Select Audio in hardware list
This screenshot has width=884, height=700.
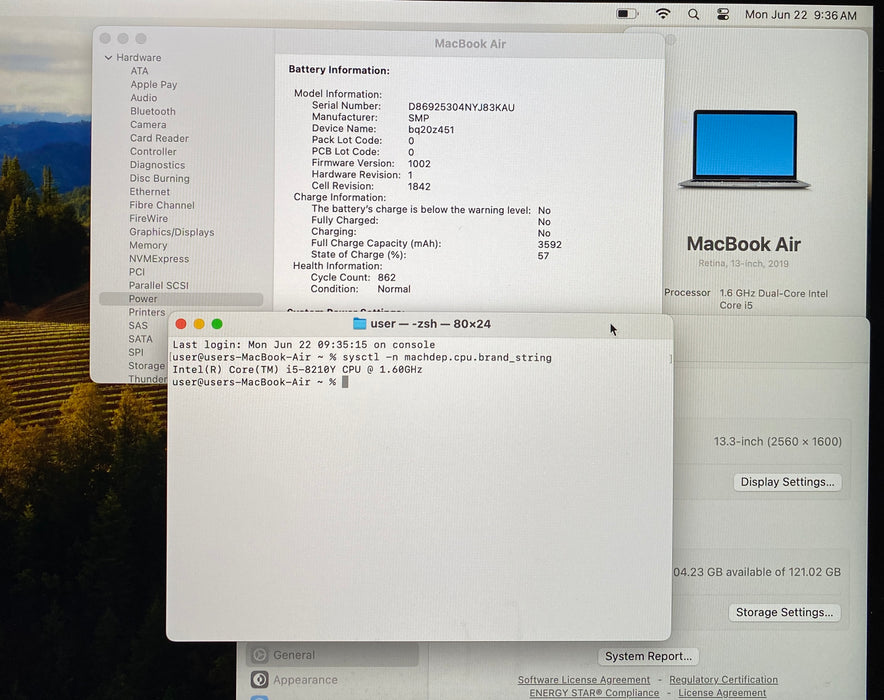143,98
